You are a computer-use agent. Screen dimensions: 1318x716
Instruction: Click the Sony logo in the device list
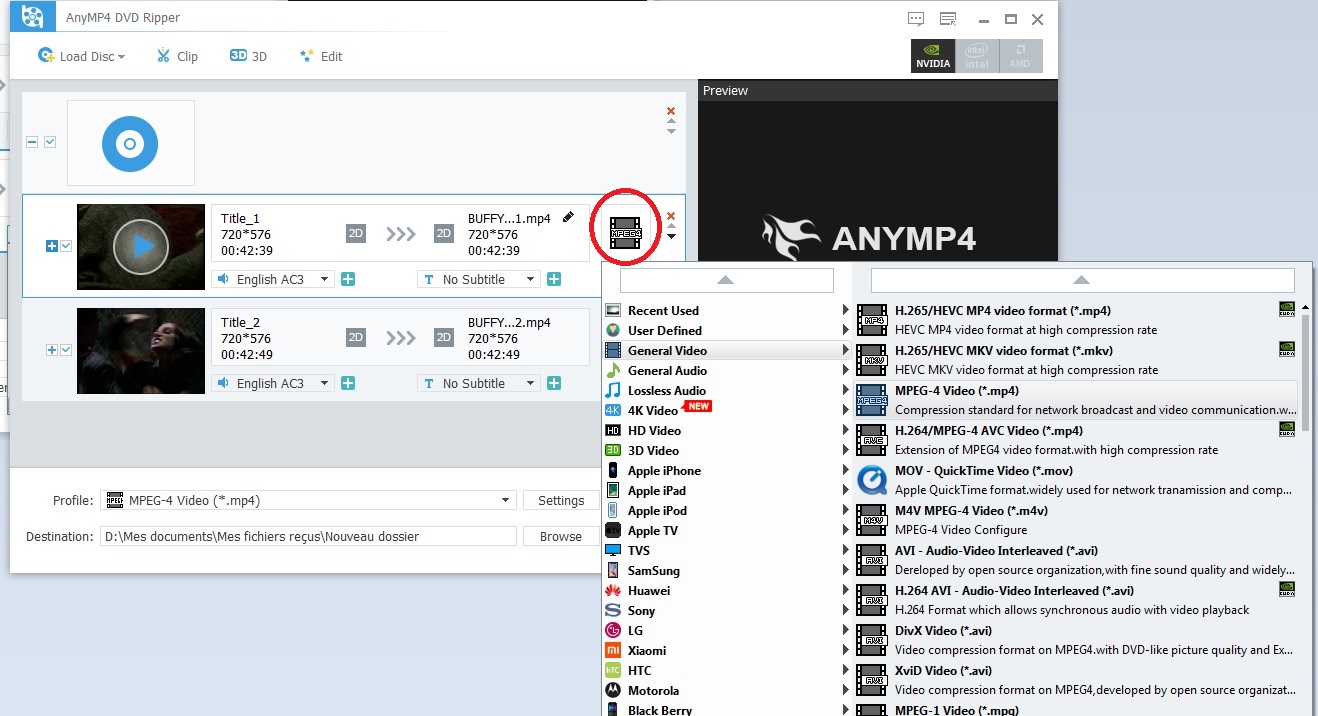click(613, 610)
